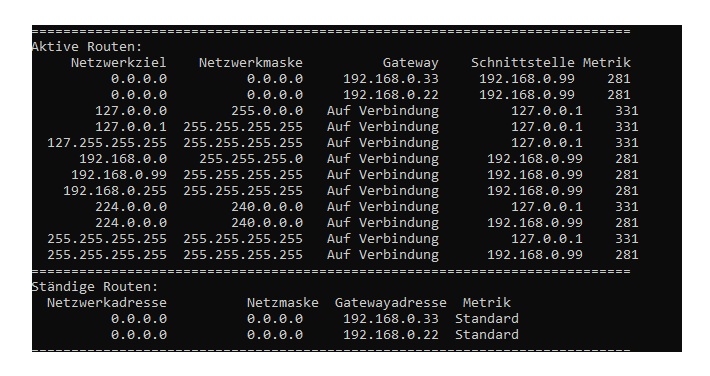Select the Netzwerkziel column header
The height and width of the screenshot is (376, 710).
pyautogui.click(x=119, y=63)
